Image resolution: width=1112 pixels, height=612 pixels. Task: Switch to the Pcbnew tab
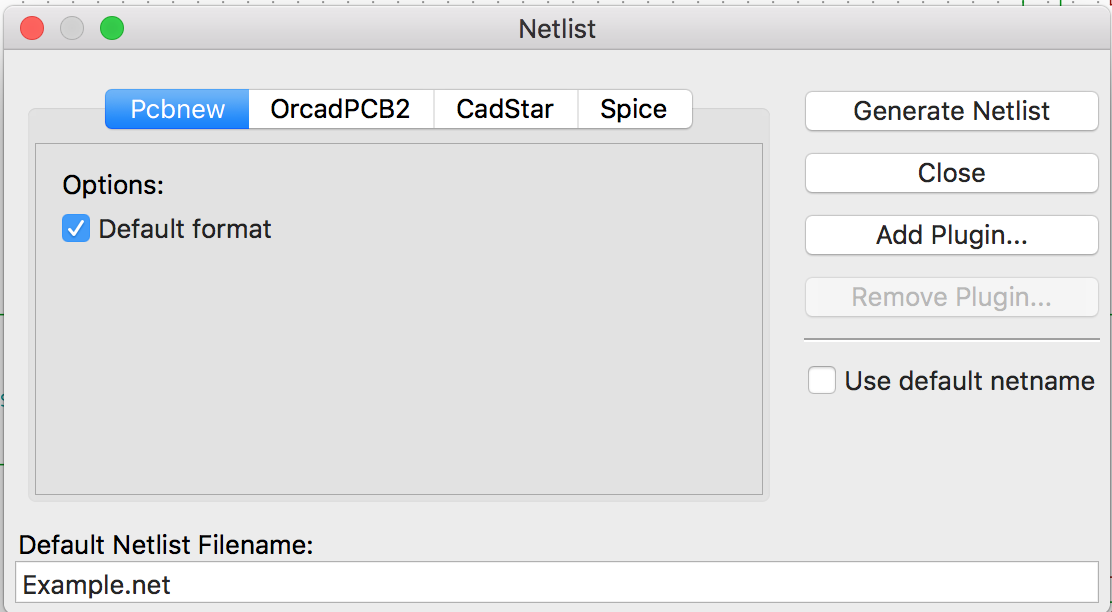[177, 109]
